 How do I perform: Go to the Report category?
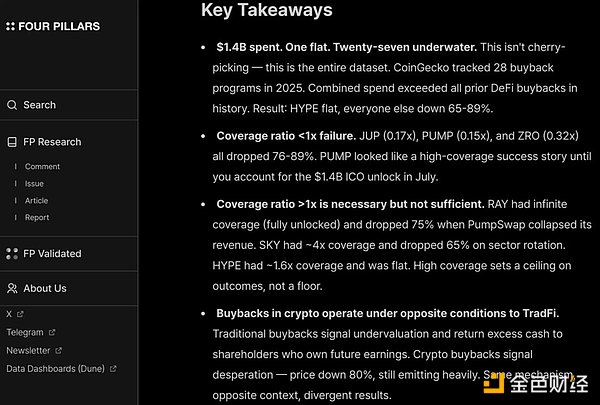click(37, 218)
